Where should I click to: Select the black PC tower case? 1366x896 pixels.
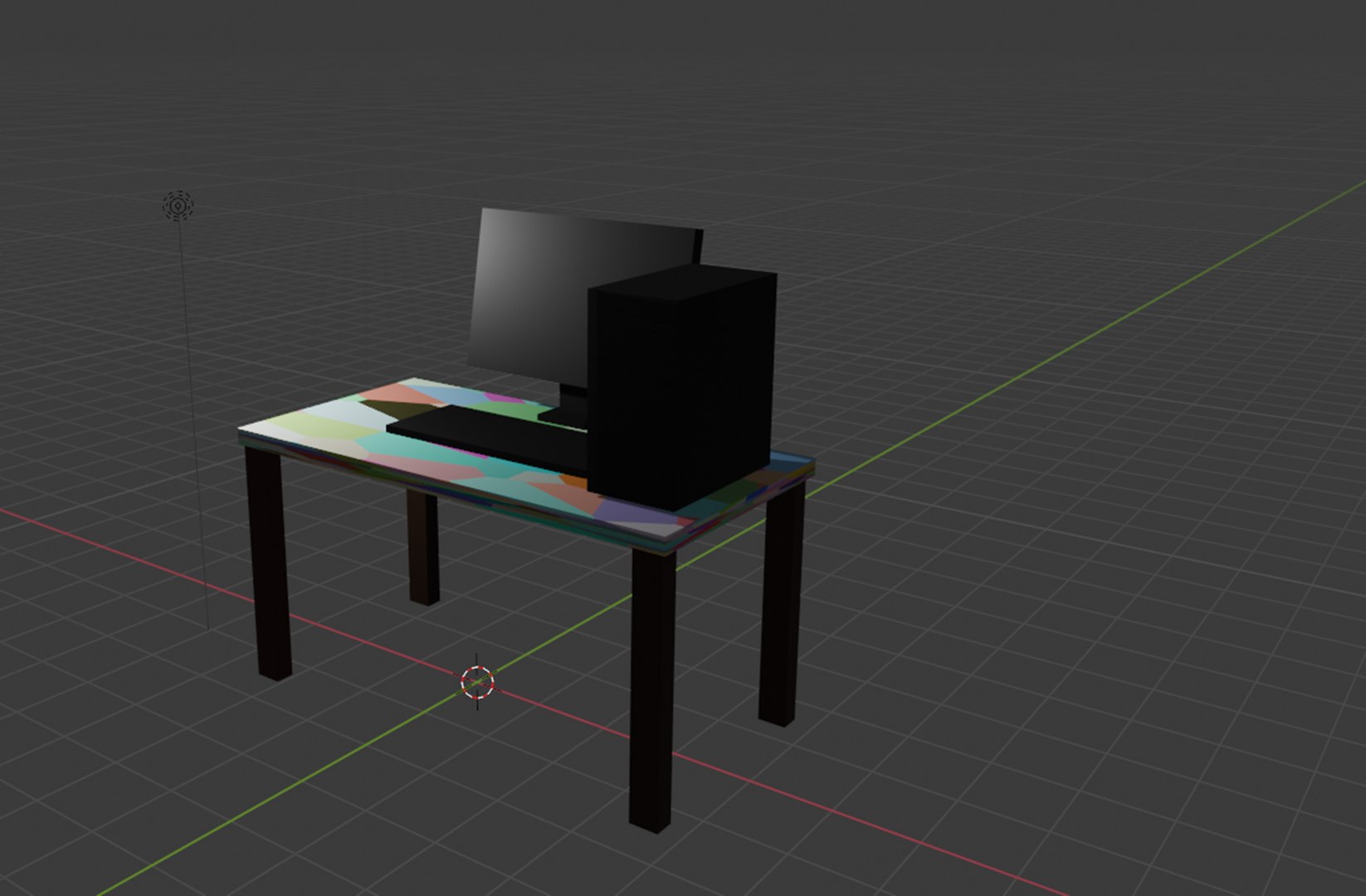point(682,388)
